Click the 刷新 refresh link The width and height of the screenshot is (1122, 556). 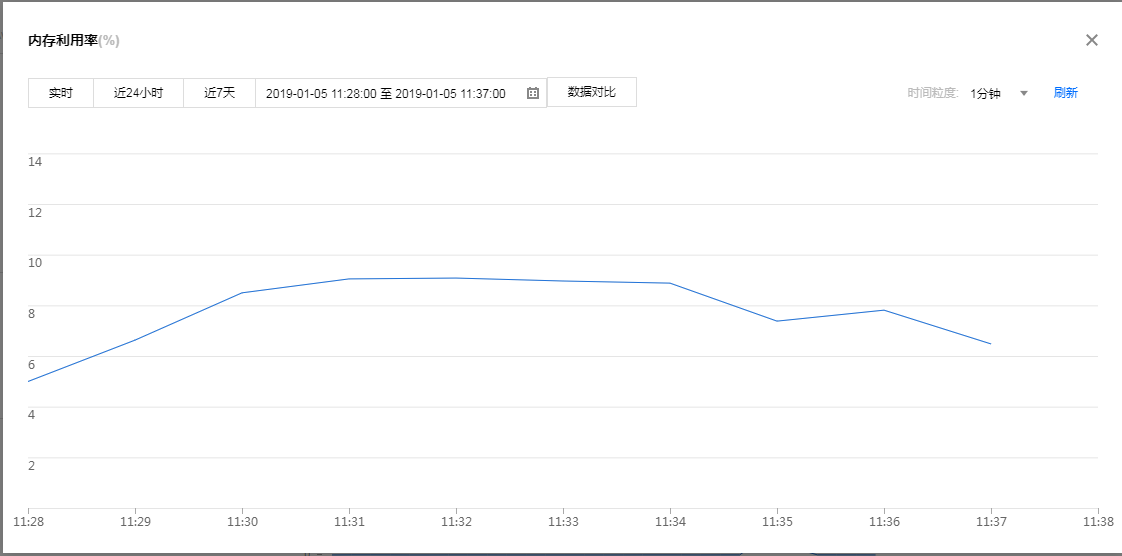[1065, 93]
